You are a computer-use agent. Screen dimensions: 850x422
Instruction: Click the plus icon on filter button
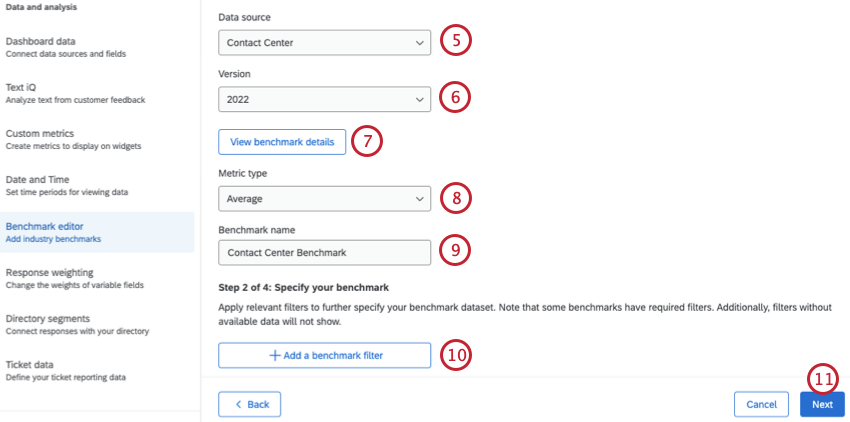[273, 355]
